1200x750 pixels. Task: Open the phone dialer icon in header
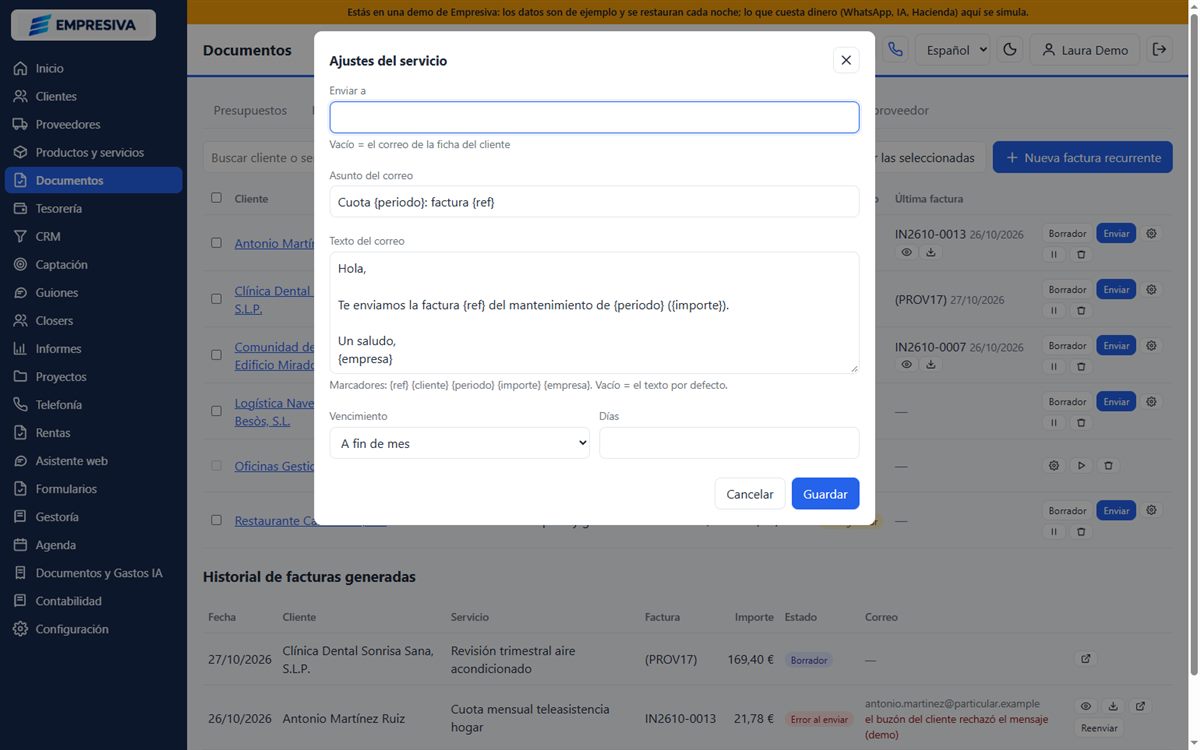pos(895,49)
